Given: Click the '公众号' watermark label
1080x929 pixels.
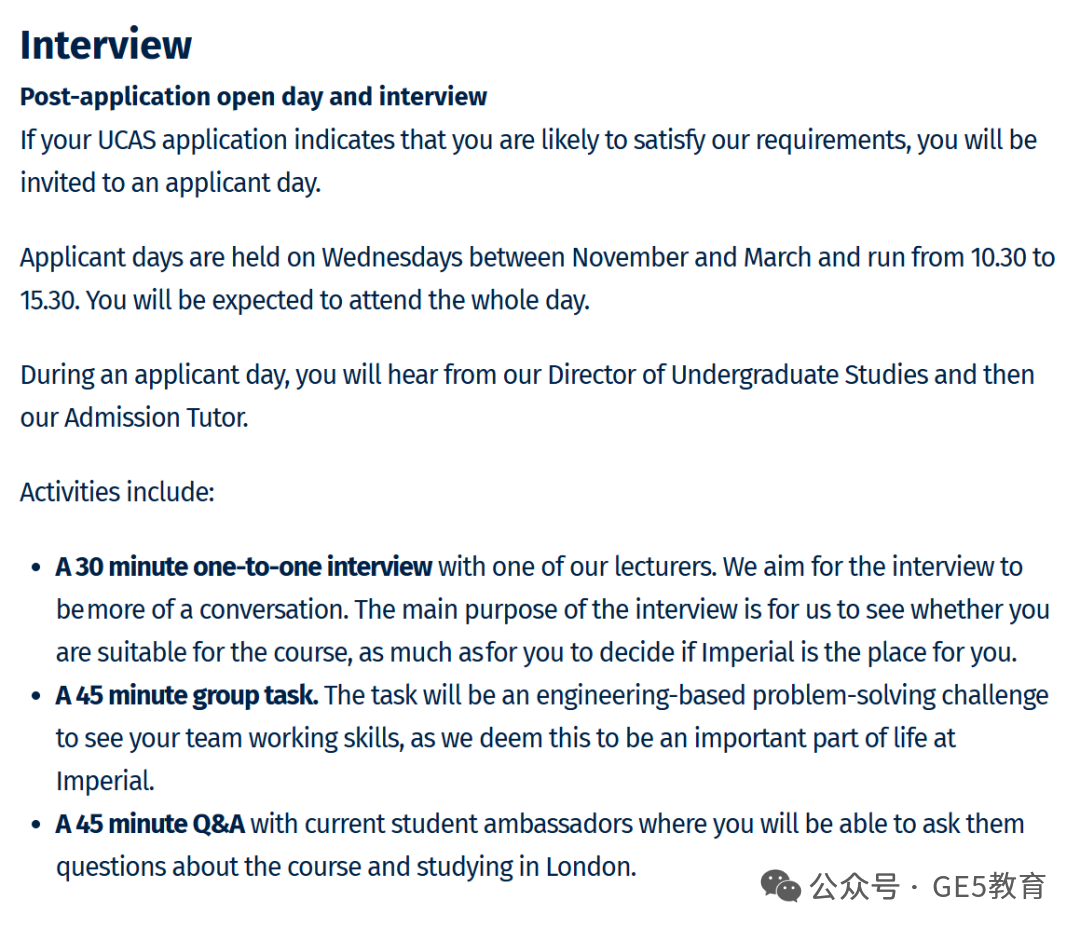Looking at the screenshot, I should 855,886.
